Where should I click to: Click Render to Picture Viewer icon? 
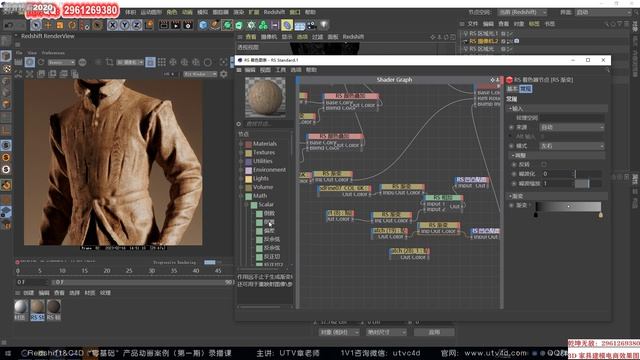pyautogui.click(x=176, y=25)
